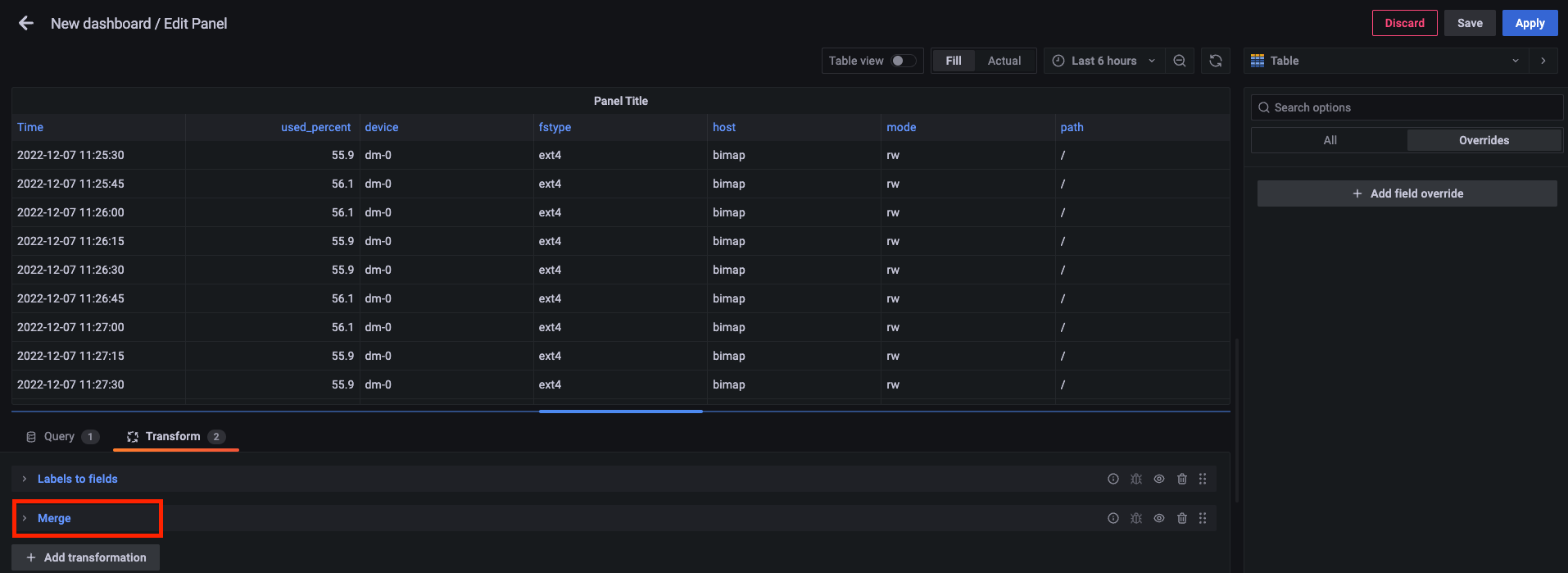This screenshot has width=1568, height=573.
Task: Sort by the host column header
Action: [724, 127]
